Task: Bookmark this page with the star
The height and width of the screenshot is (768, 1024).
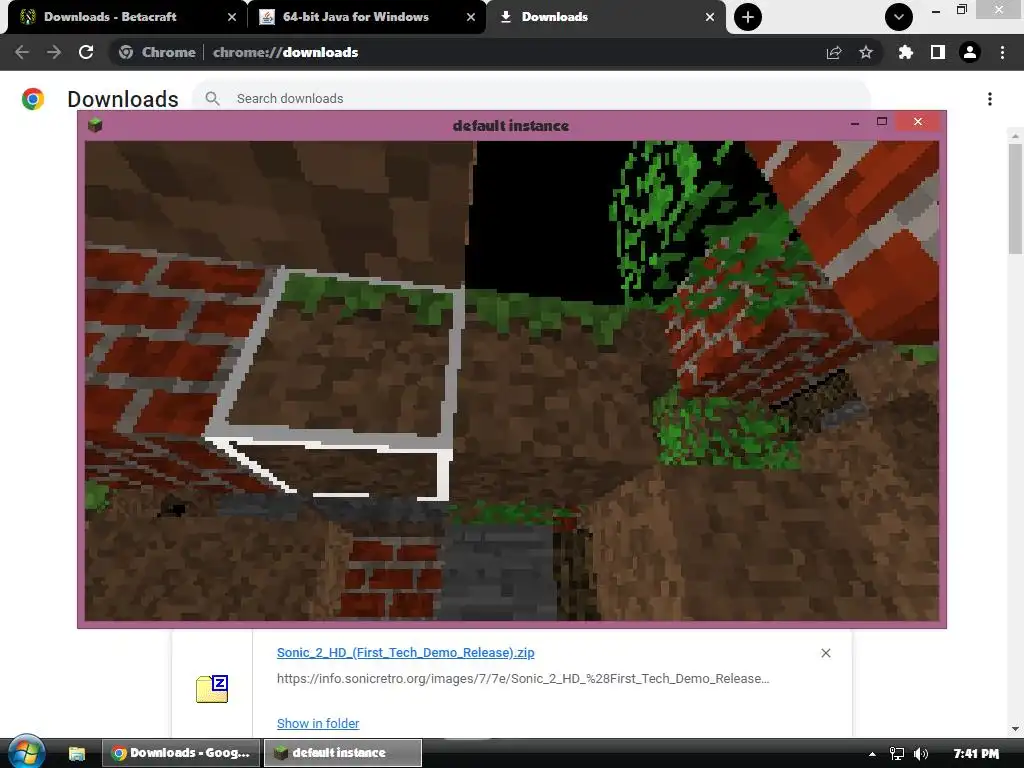Action: [866, 52]
